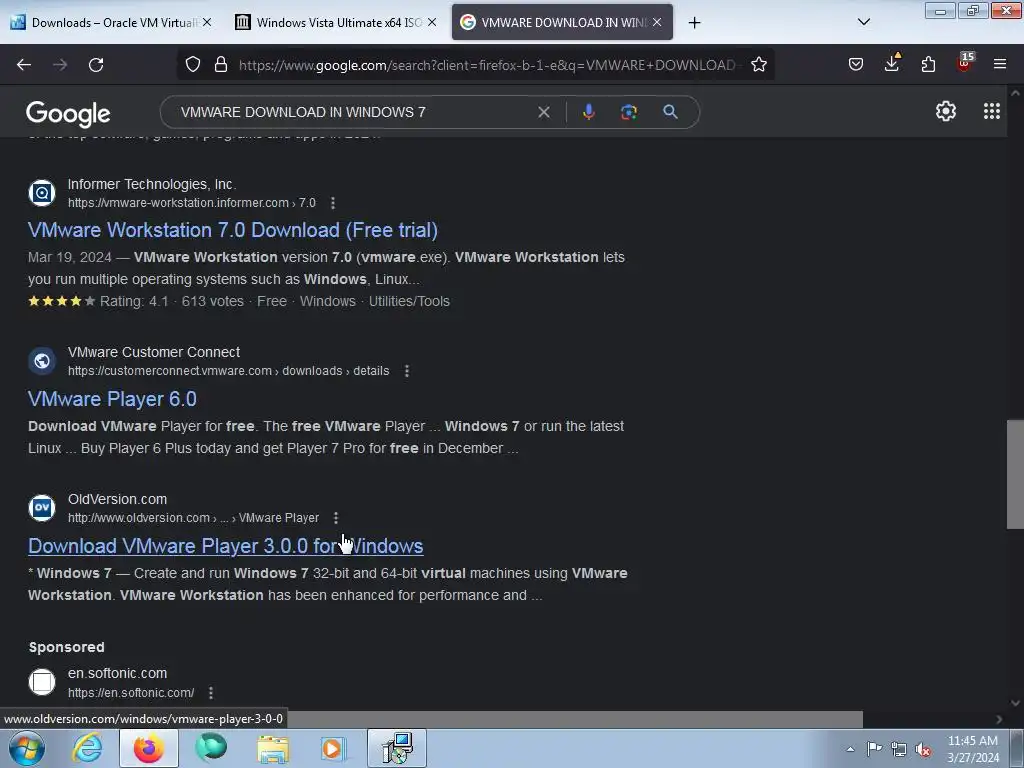The height and width of the screenshot is (768, 1024).
Task: Launch Internet Explorer from the taskbar
Action: coord(88,748)
